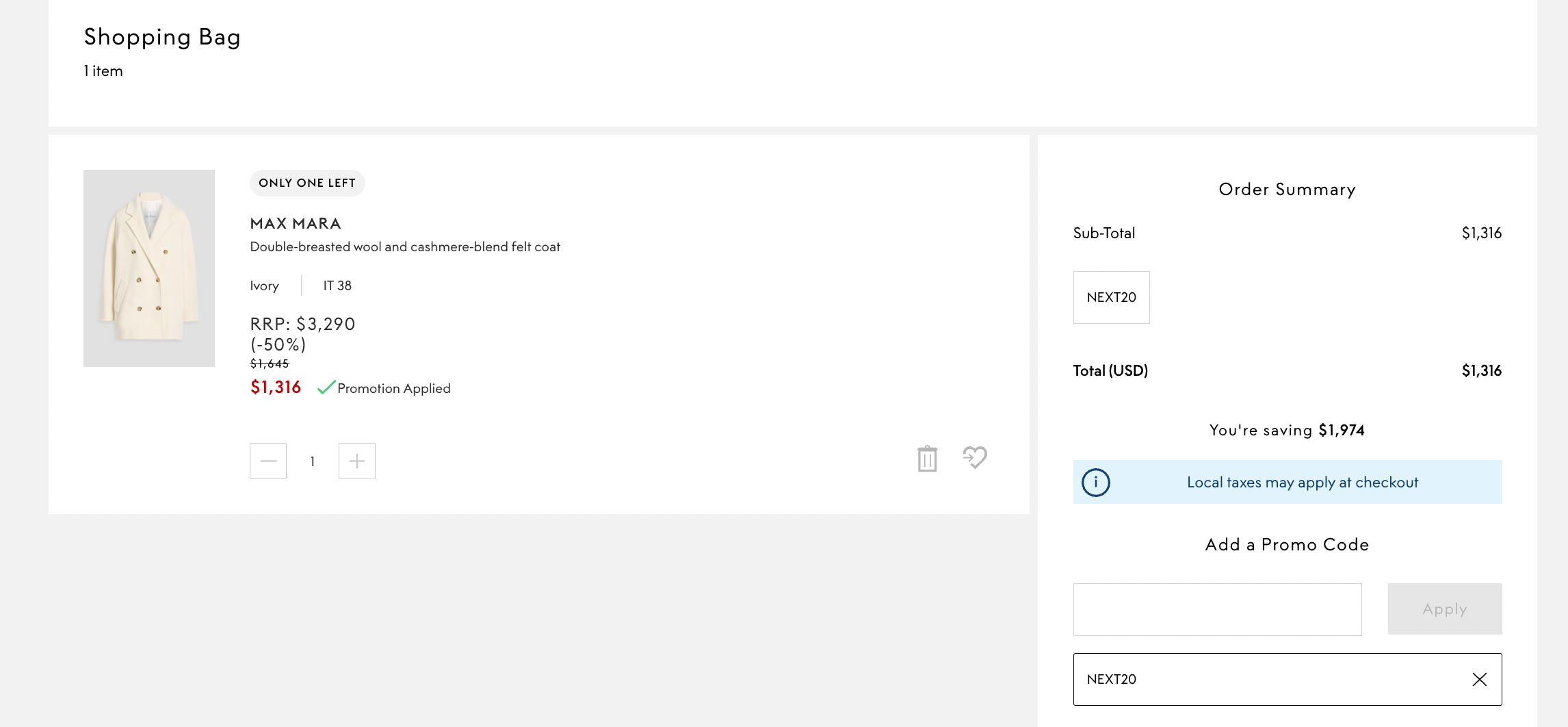Click the info icon beside local taxes notice
The image size is (1568, 727).
[1095, 483]
